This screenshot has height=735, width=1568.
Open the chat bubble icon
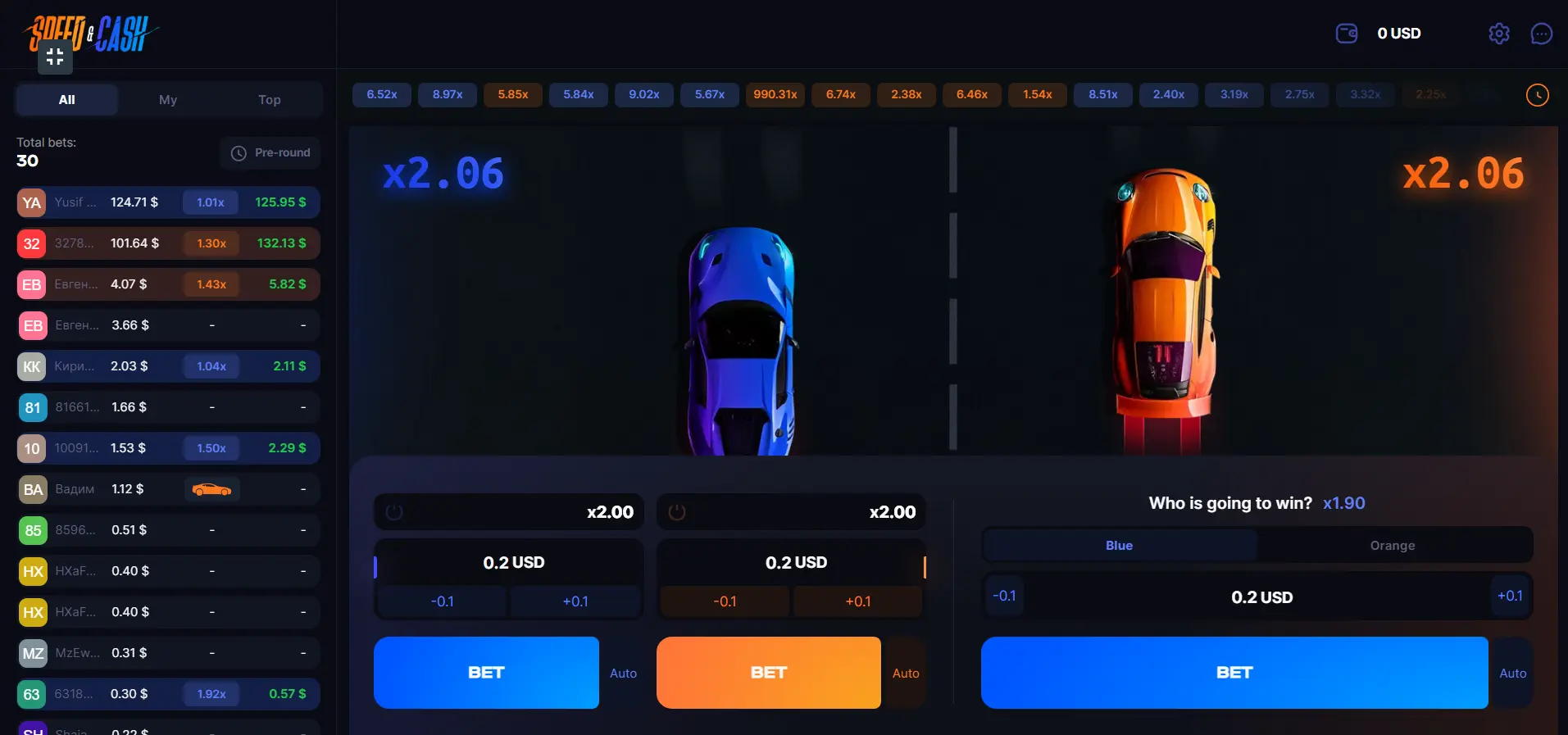pyautogui.click(x=1541, y=34)
